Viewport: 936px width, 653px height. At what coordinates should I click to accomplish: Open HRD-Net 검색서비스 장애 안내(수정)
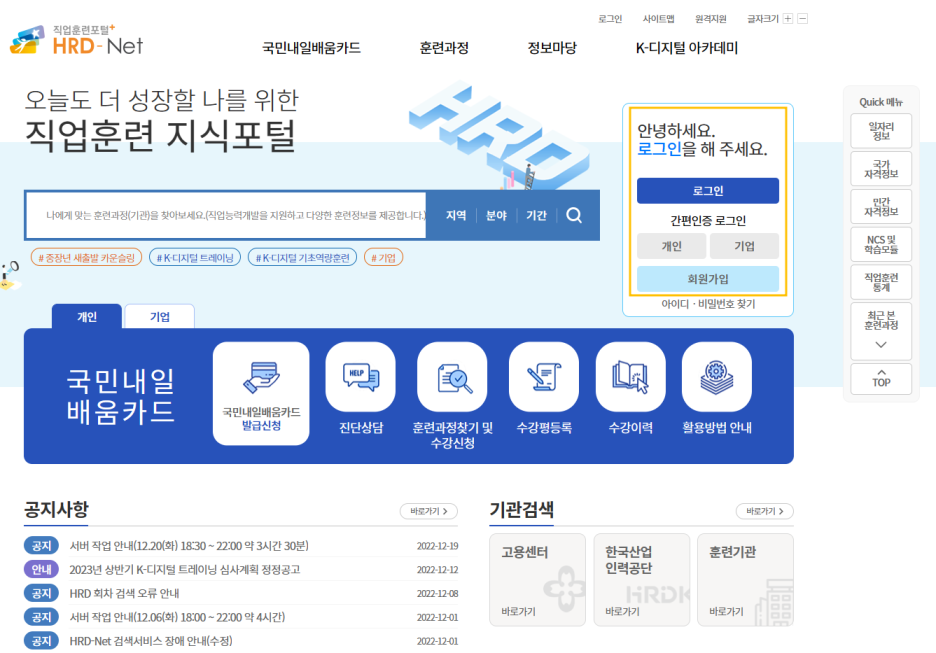151,641
